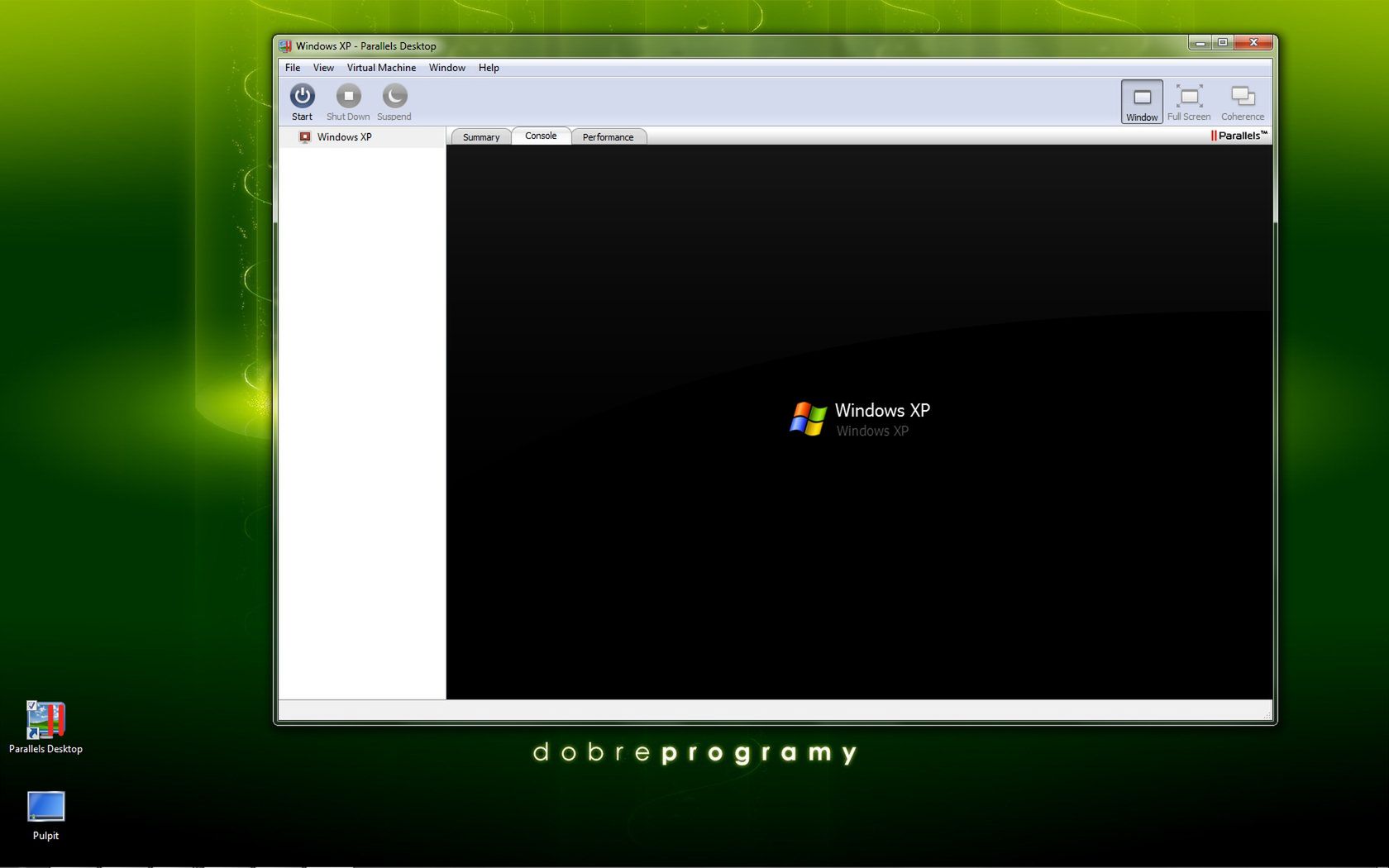This screenshot has height=868, width=1389.
Task: Open the Performance tab
Action: pyautogui.click(x=609, y=137)
